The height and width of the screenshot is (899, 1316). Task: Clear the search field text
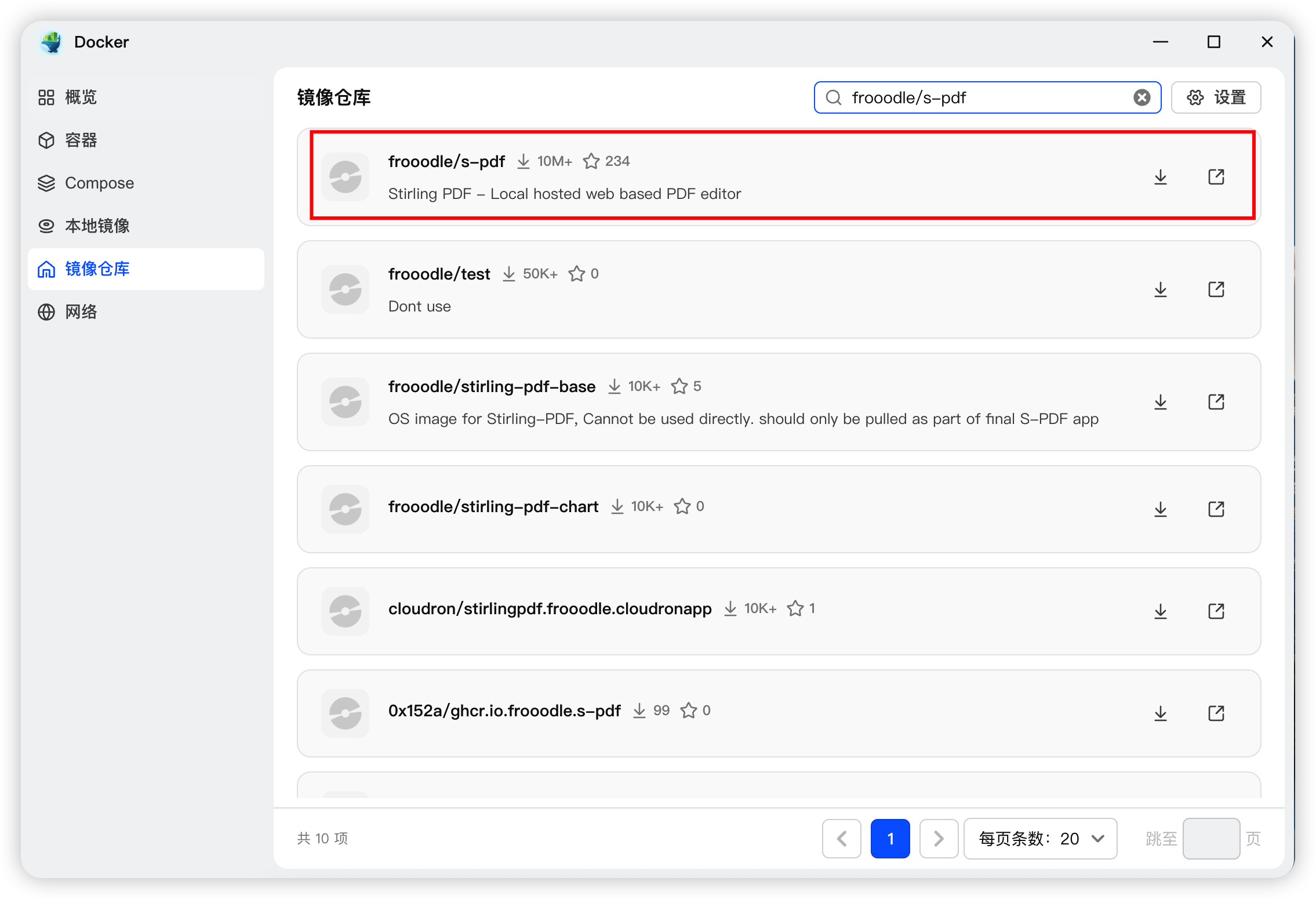[1141, 98]
